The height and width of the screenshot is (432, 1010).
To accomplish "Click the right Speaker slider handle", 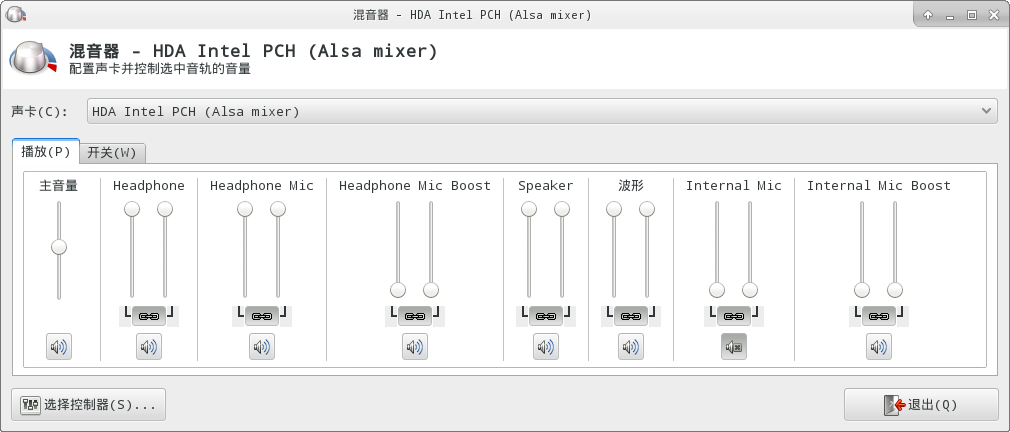I will pyautogui.click(x=562, y=209).
